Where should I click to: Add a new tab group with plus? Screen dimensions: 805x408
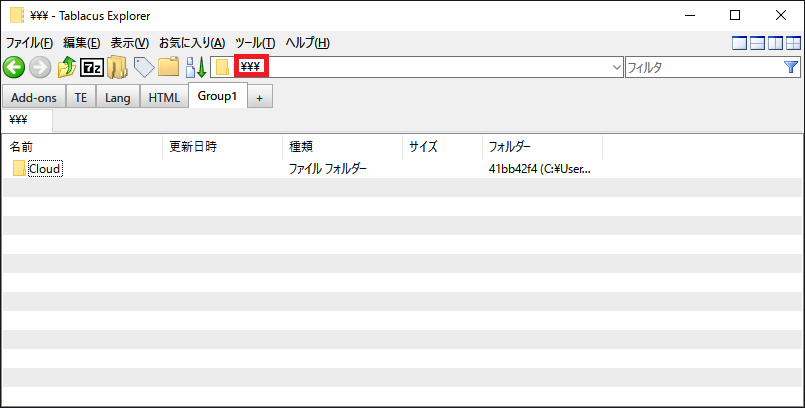[260, 97]
